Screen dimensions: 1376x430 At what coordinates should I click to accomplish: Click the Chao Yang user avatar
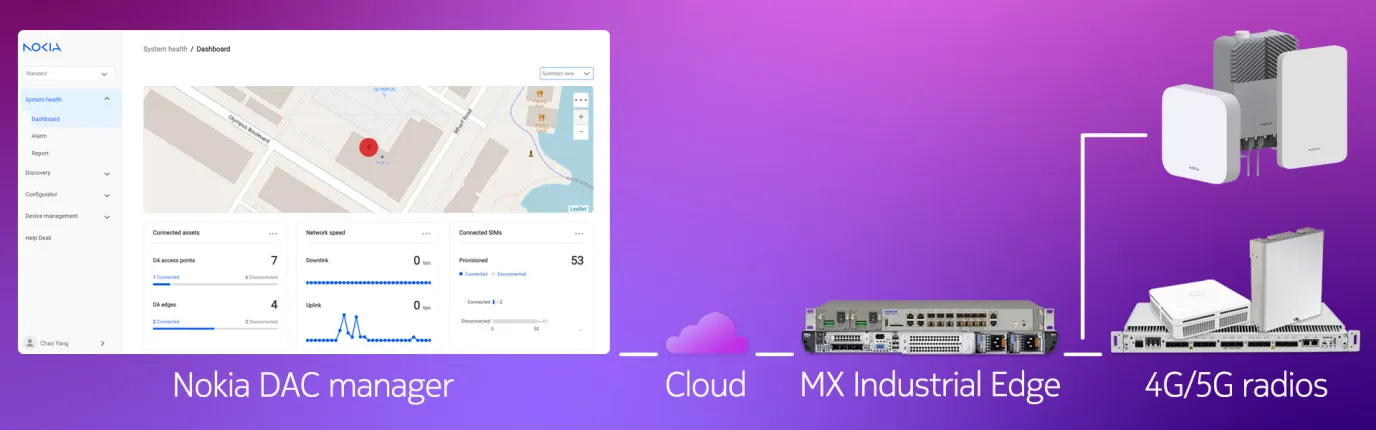(30, 343)
